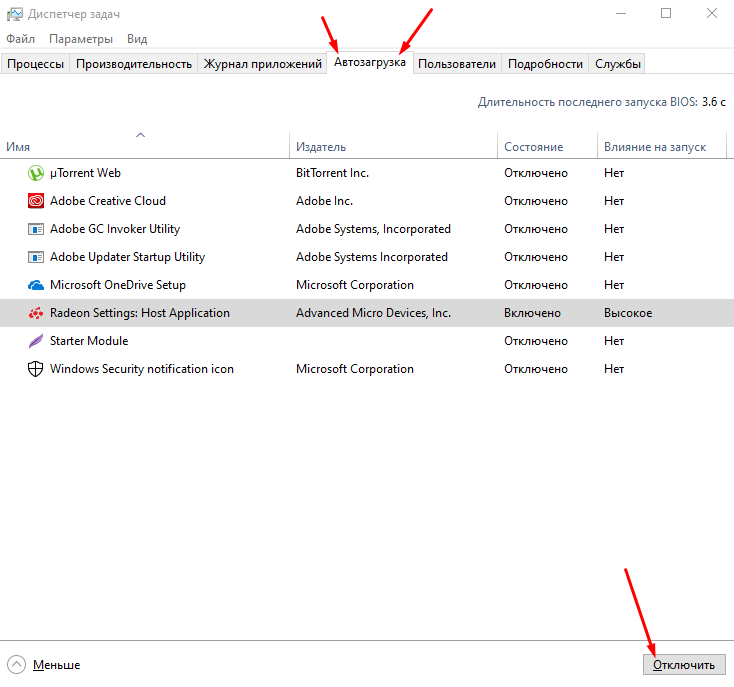Image resolution: width=734 pixels, height=687 pixels.
Task: Click Нет impact in Adobe Creative Cloud row
Action: coord(614,201)
